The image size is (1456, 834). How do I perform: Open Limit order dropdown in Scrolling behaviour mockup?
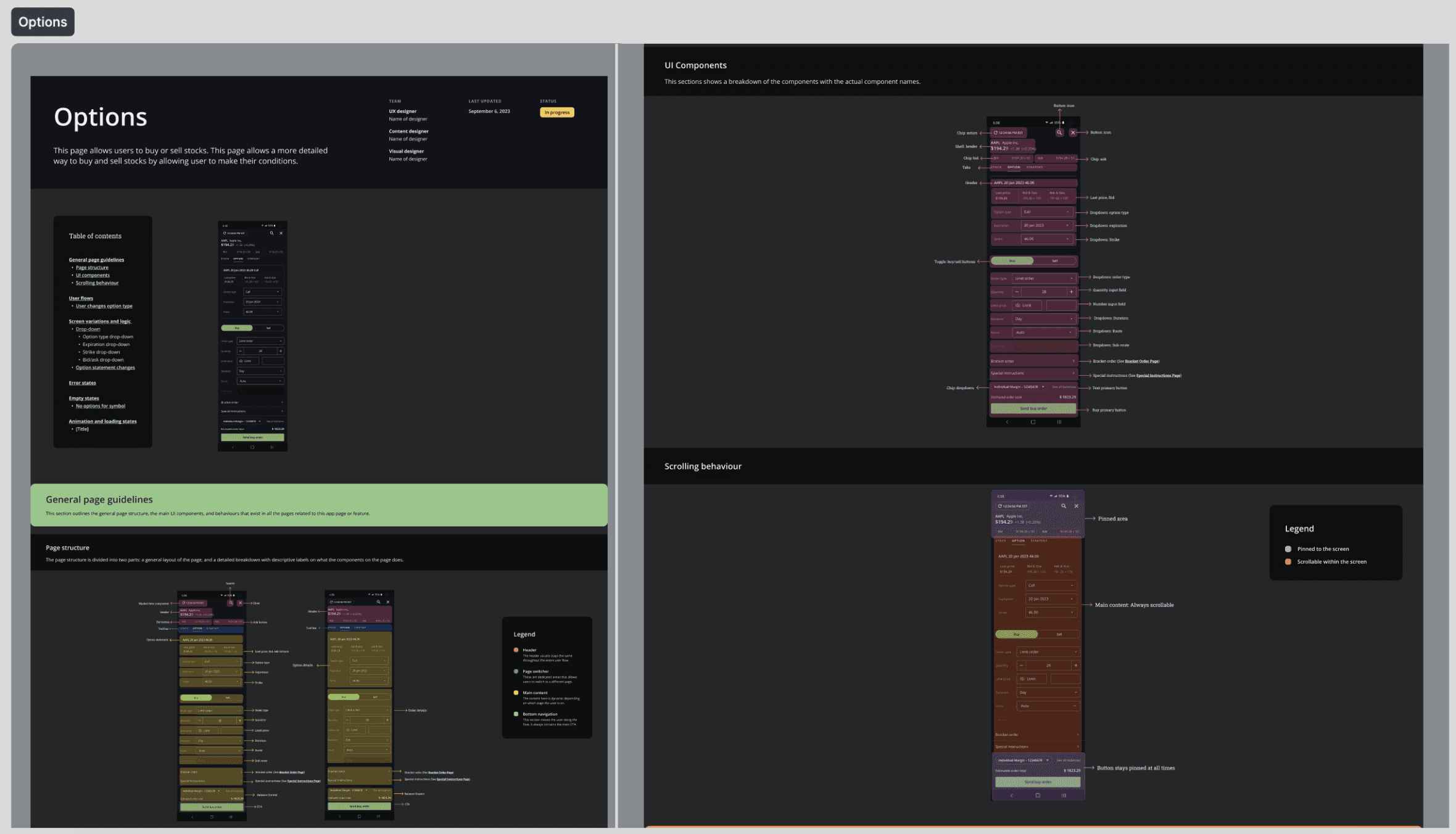pyautogui.click(x=1048, y=651)
